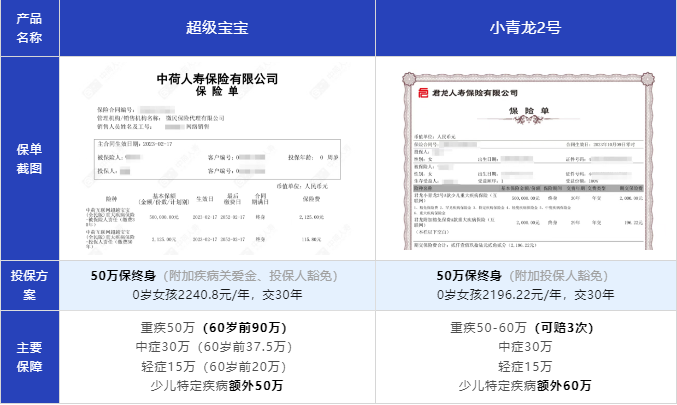Click 君龙人寿保险有限公司 title in certificate
The width and height of the screenshot is (677, 405).
coord(475,93)
